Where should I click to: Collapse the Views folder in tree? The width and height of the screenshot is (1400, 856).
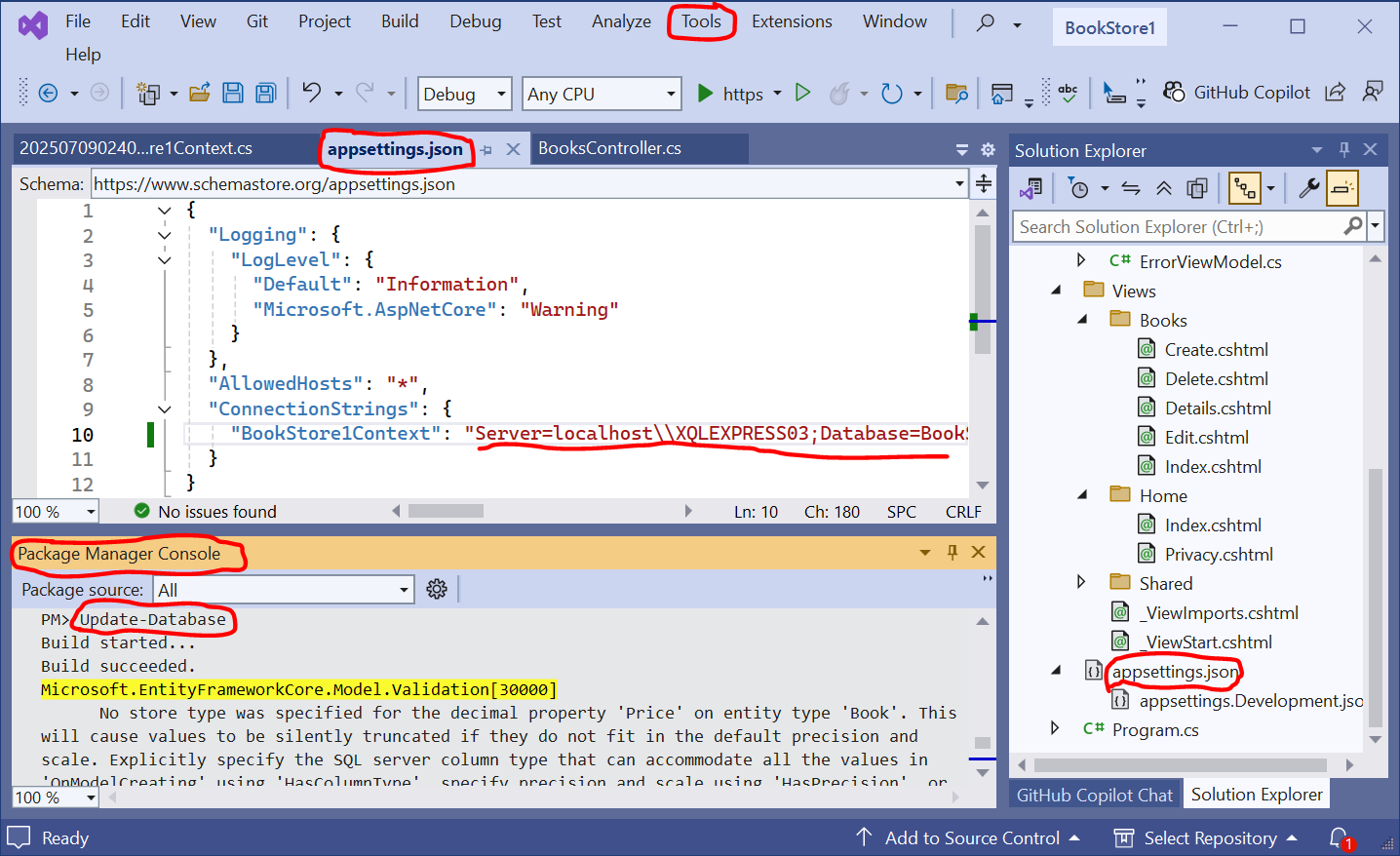(x=1056, y=291)
